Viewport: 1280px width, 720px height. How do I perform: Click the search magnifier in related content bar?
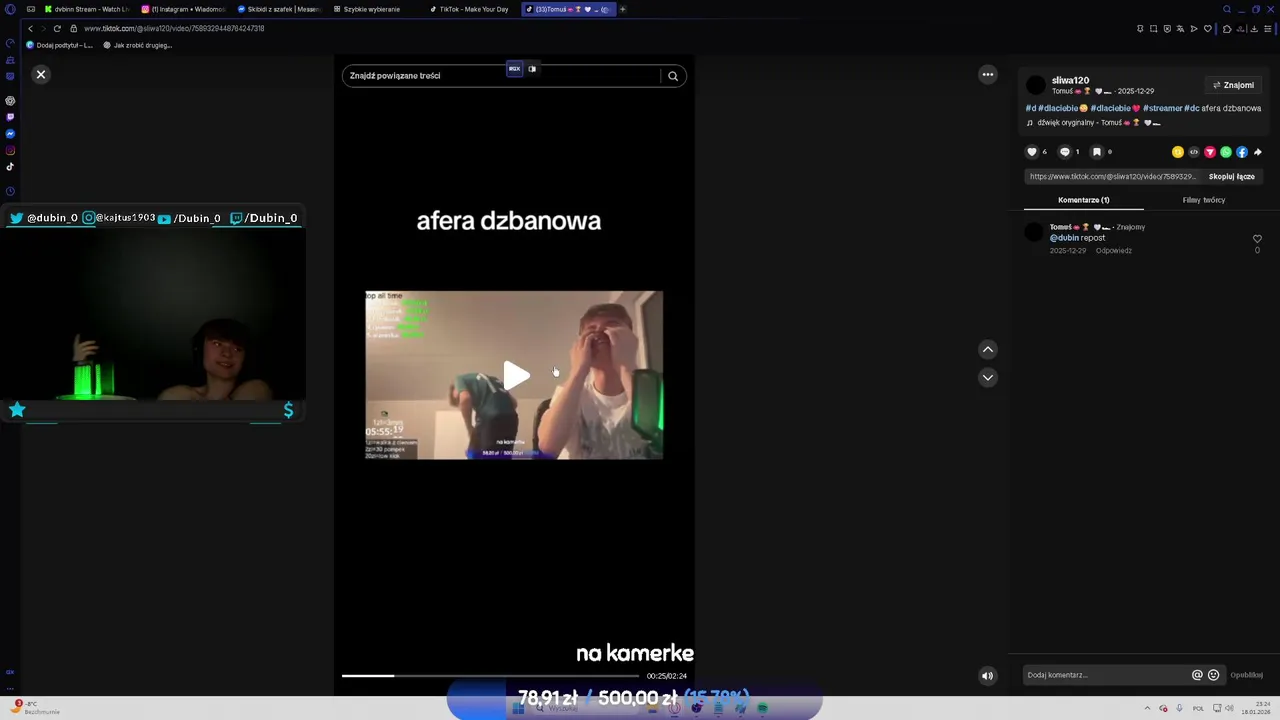(673, 76)
